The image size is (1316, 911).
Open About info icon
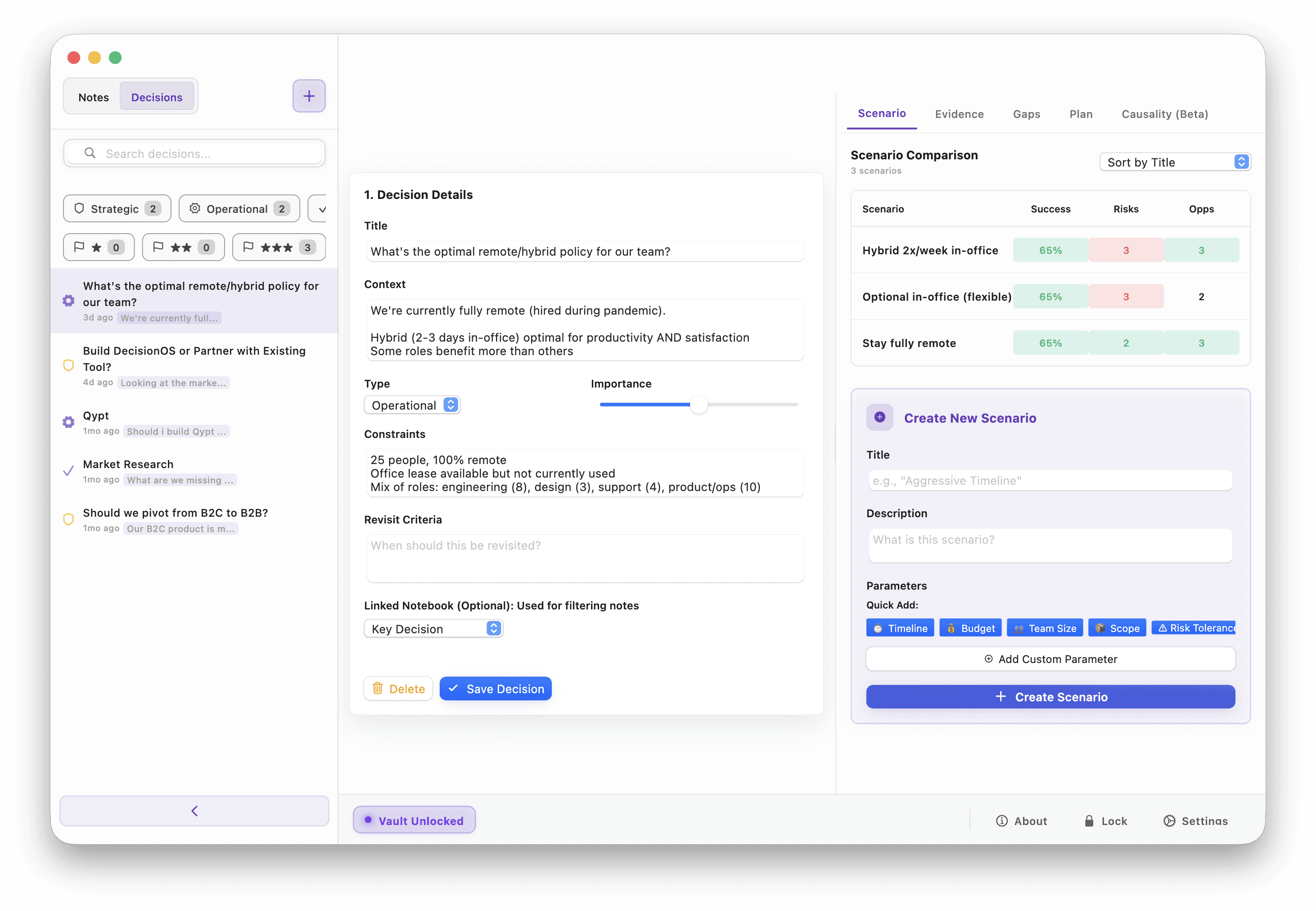click(1001, 821)
